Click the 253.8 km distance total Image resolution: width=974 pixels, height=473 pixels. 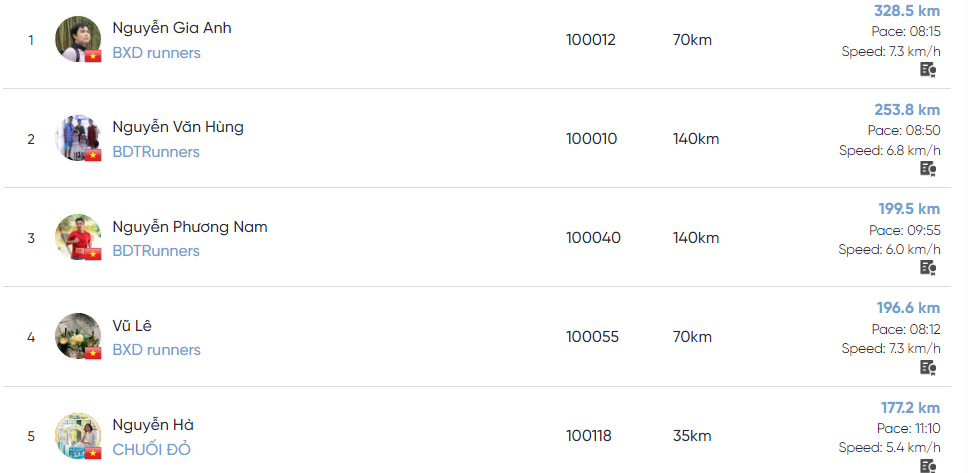907,110
